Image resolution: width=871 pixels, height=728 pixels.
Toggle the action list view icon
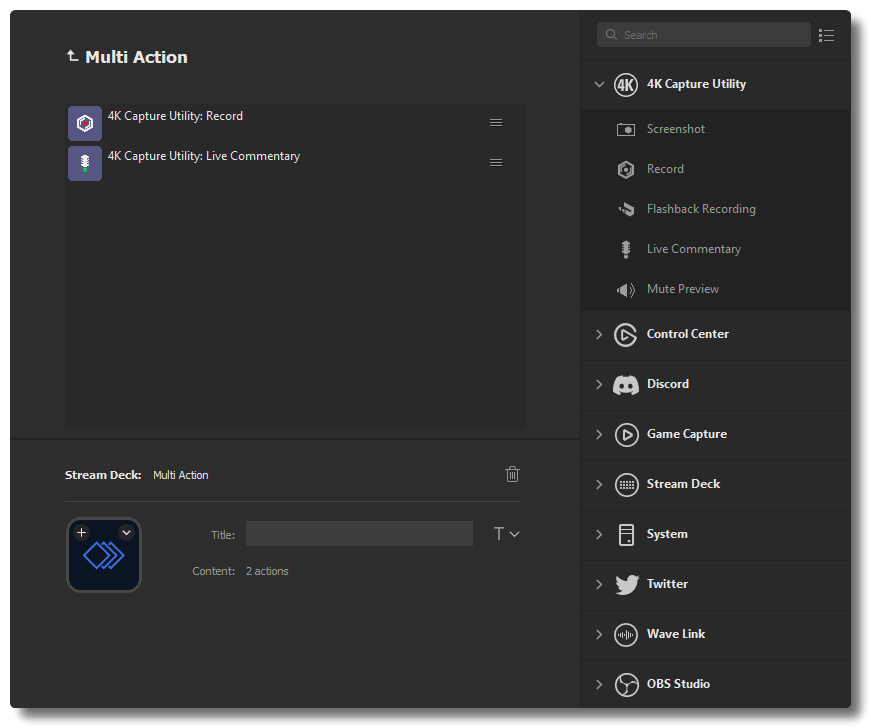click(826, 36)
